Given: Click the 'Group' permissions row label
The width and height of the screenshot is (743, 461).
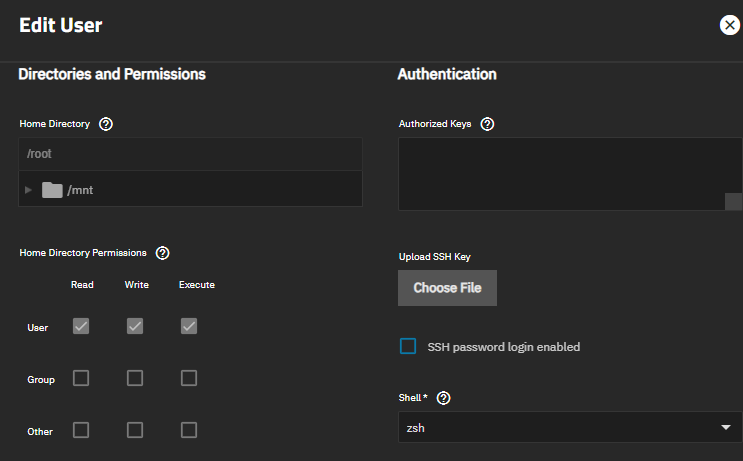Looking at the screenshot, I should point(41,380).
